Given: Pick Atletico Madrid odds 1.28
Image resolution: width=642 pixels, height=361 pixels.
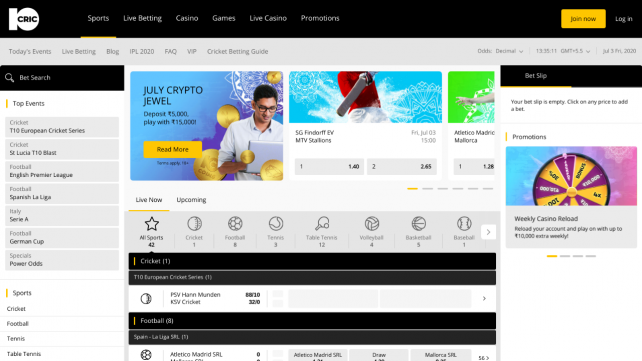Looking at the screenshot, I should (474, 167).
